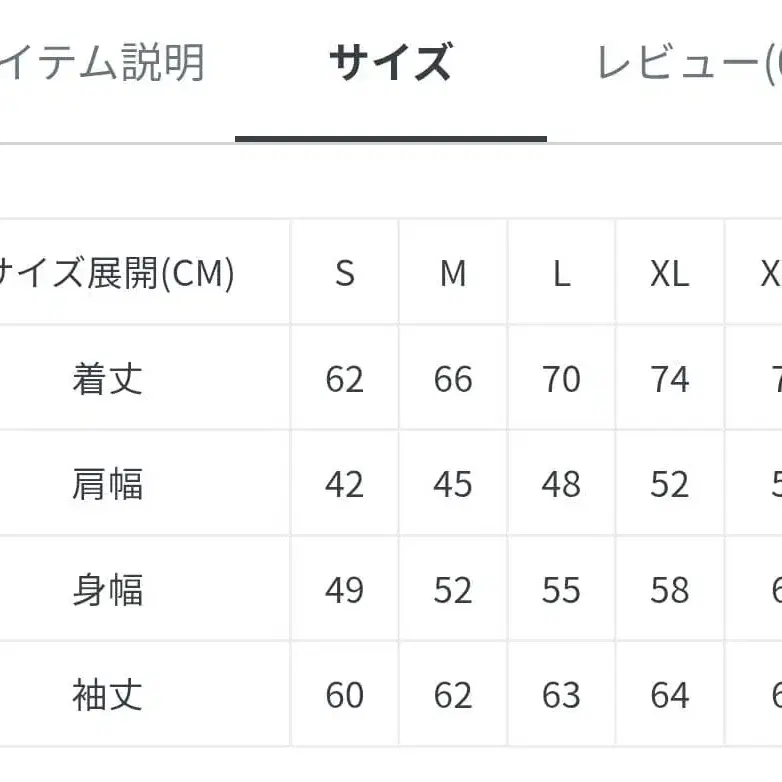Select the XL size column header
This screenshot has height=782, width=782.
(669, 273)
